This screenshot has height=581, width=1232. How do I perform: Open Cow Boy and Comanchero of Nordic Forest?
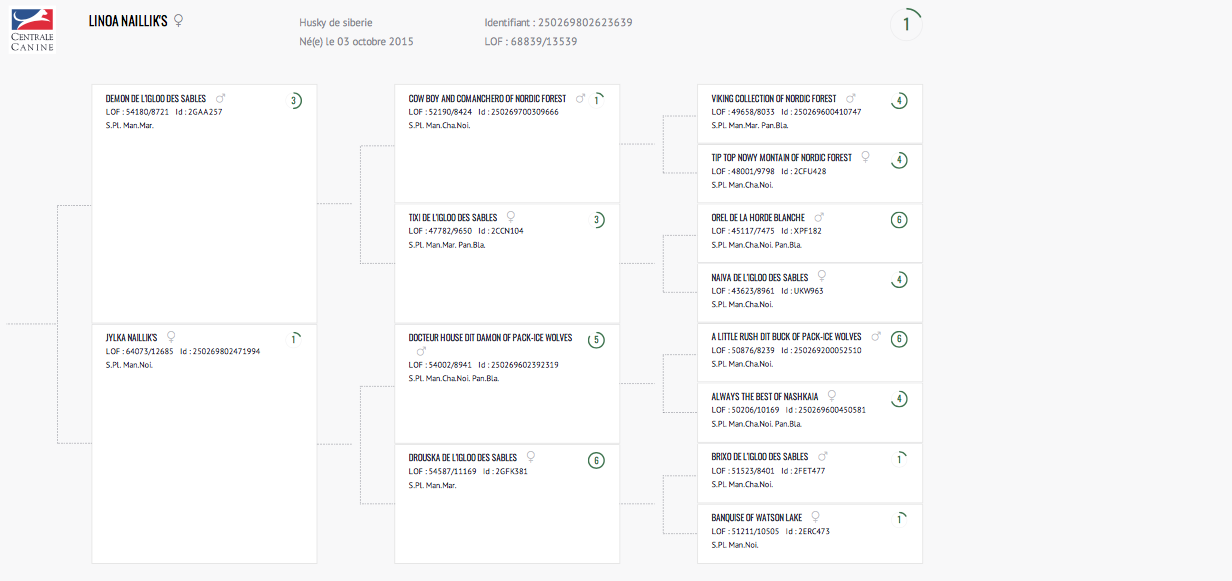[487, 99]
